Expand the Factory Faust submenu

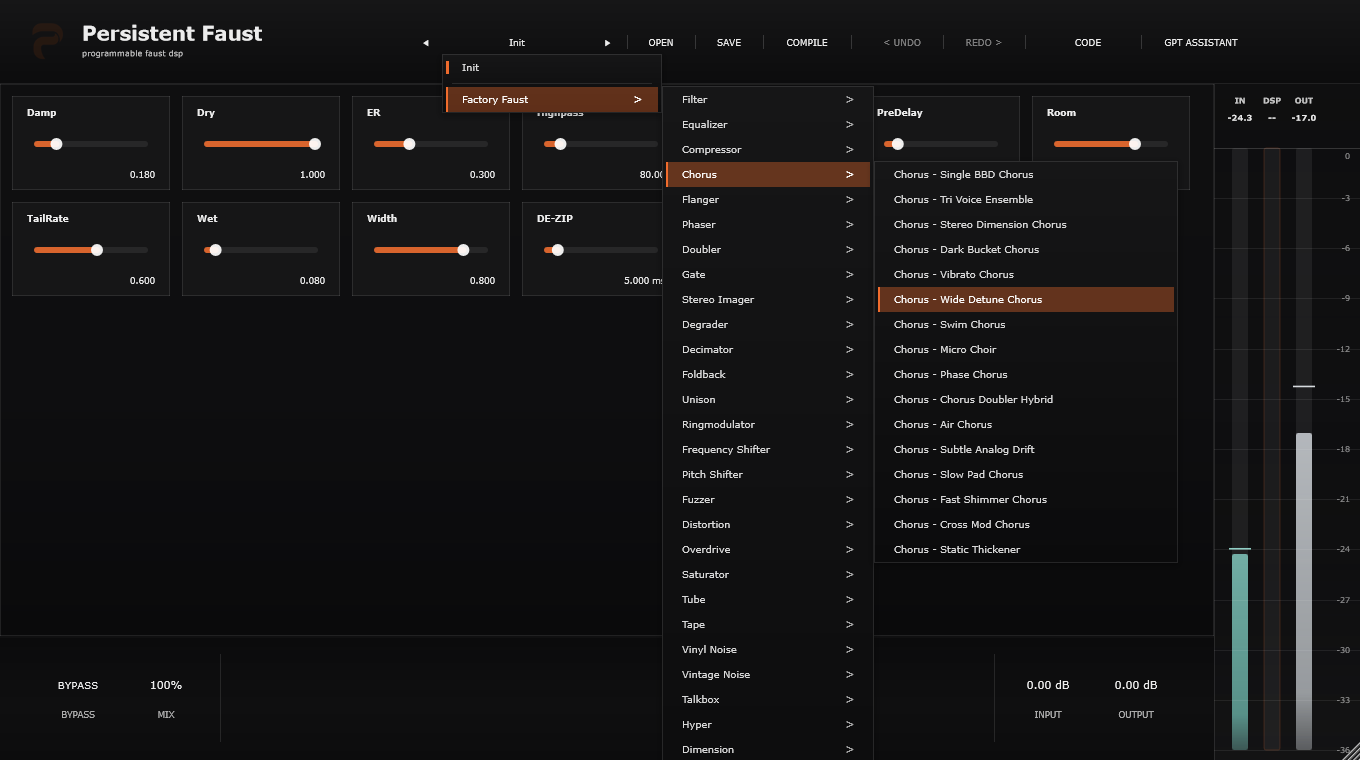(x=552, y=100)
